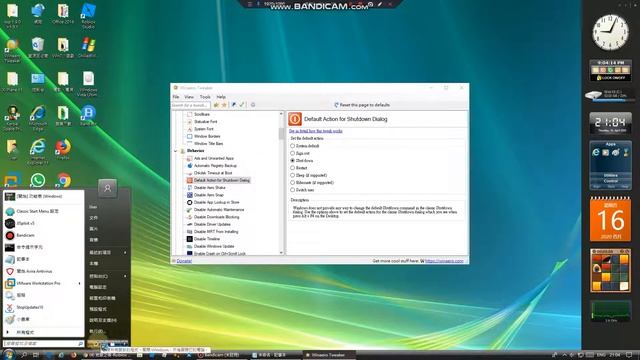This screenshot has width=640, height=360.
Task: Launch the WhatsApp desktop shortcut
Action: click(x=38, y=180)
